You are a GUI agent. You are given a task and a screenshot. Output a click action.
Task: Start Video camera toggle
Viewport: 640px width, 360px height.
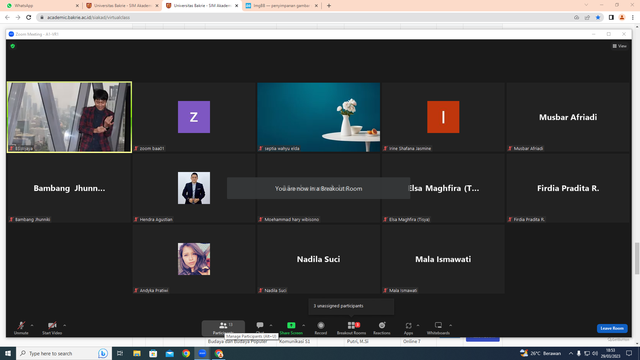pyautogui.click(x=52, y=328)
